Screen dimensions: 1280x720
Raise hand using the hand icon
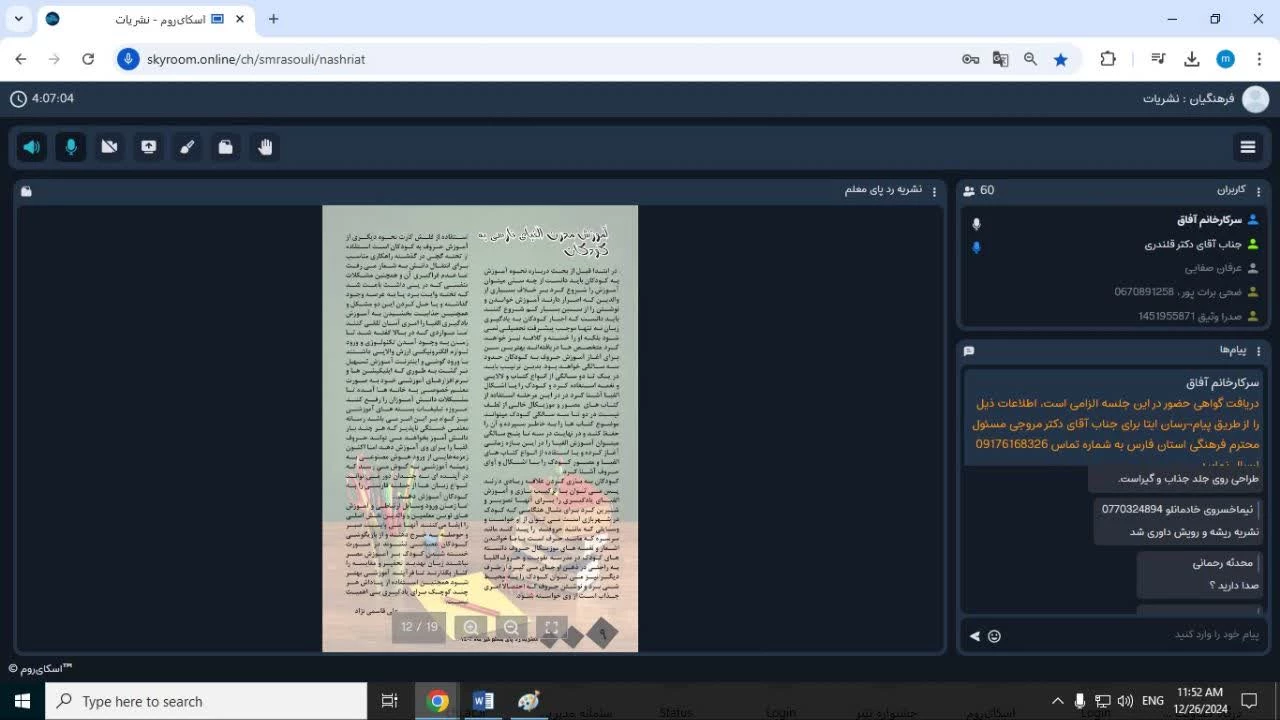click(265, 147)
